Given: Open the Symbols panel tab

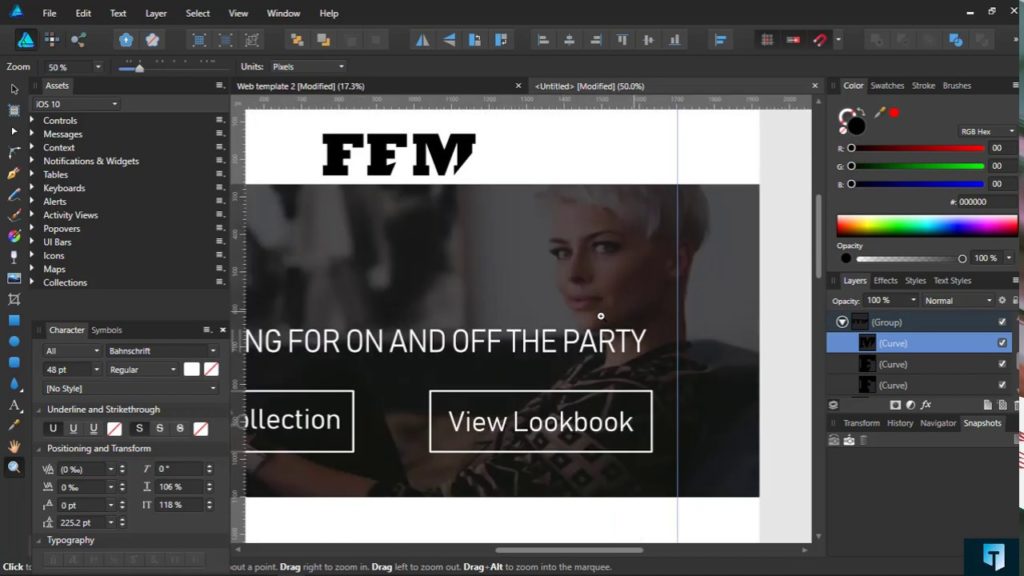Looking at the screenshot, I should 106,330.
